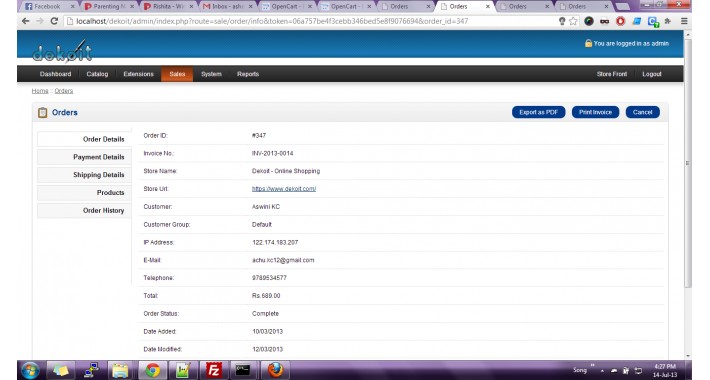Open FileZilla from the taskbar
710x380 pixels.
pyautogui.click(x=213, y=370)
